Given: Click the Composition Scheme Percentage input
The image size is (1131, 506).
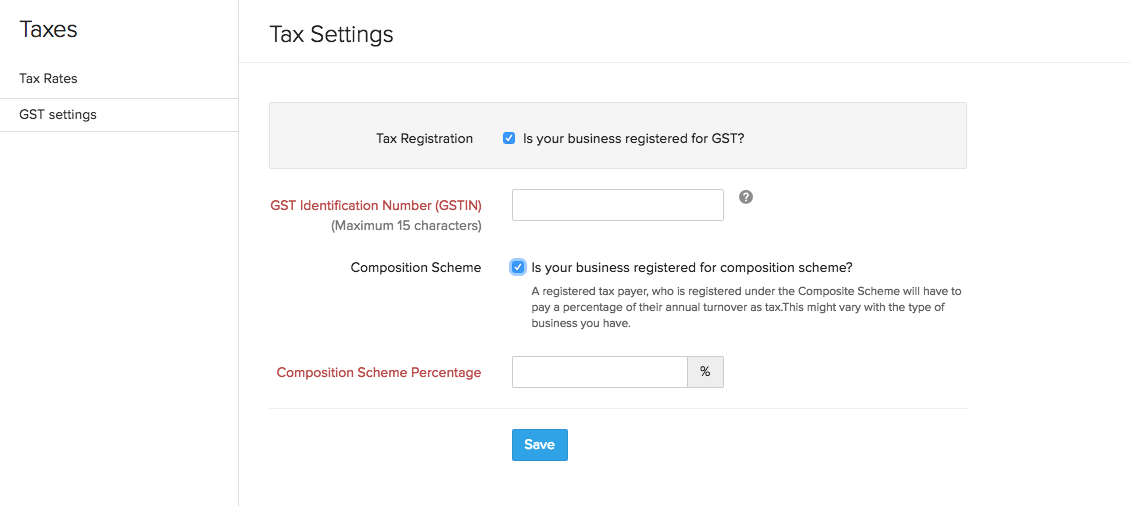Looking at the screenshot, I should pyautogui.click(x=599, y=372).
